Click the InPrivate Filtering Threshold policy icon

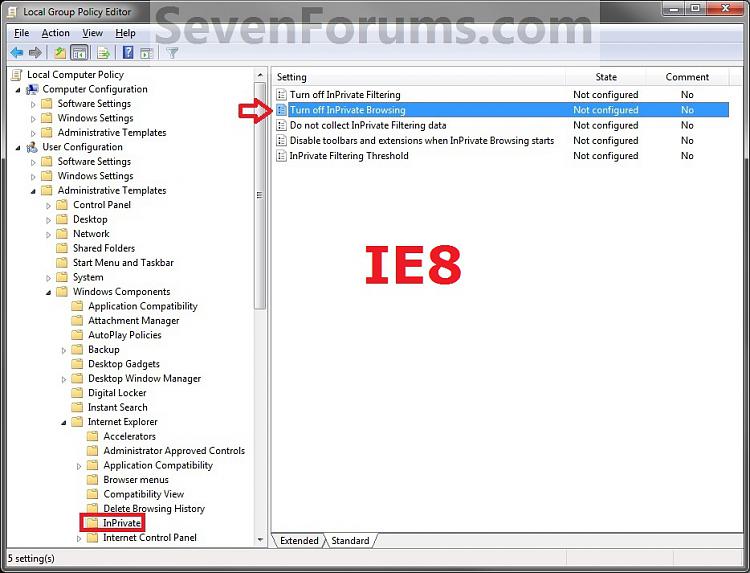pyautogui.click(x=282, y=156)
